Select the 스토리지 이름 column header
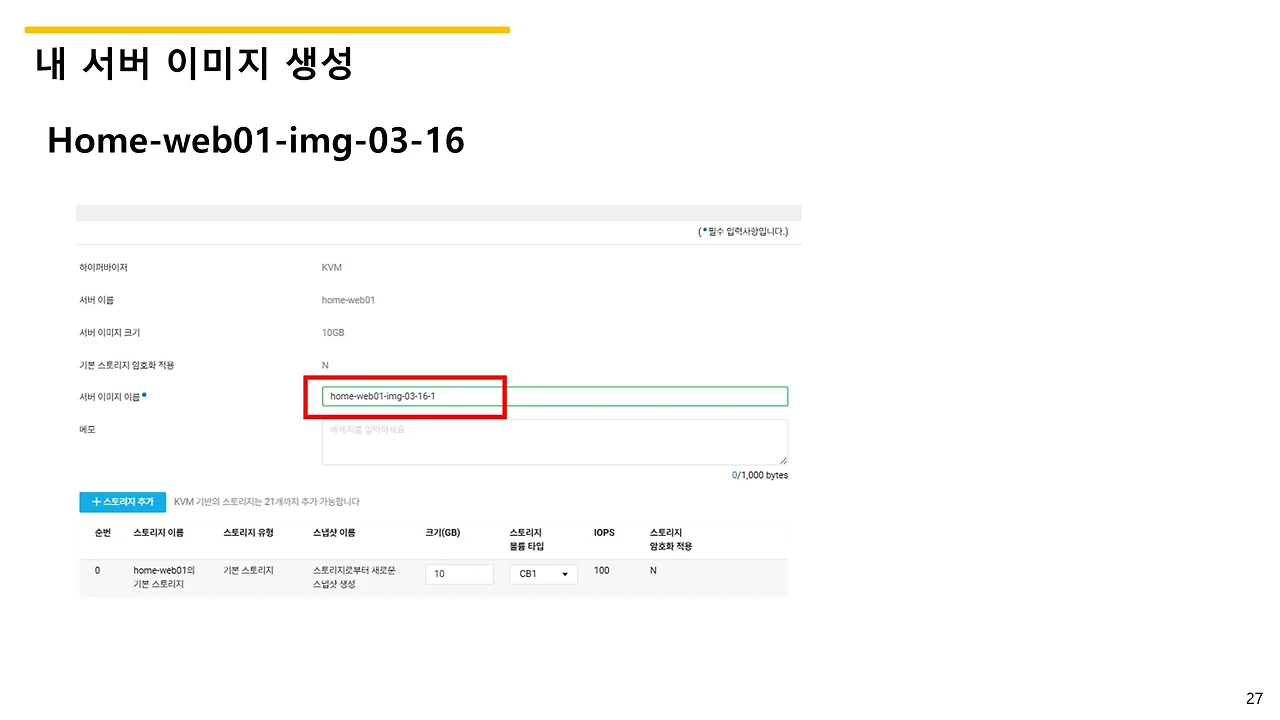This screenshot has height=720, width=1280. point(158,533)
